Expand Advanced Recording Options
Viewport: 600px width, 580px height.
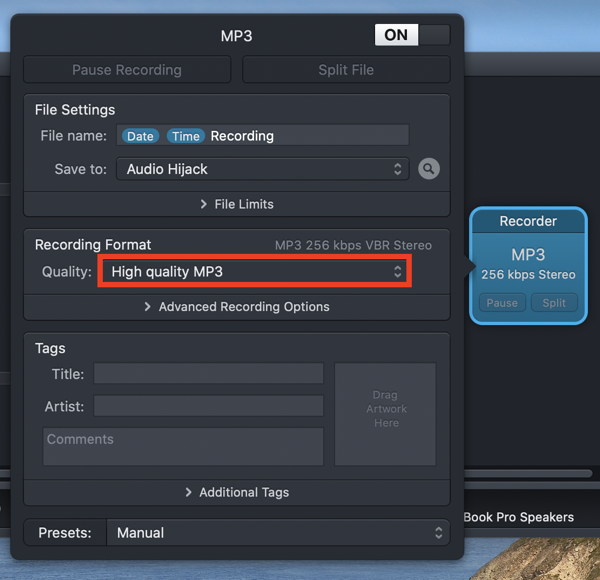(236, 307)
